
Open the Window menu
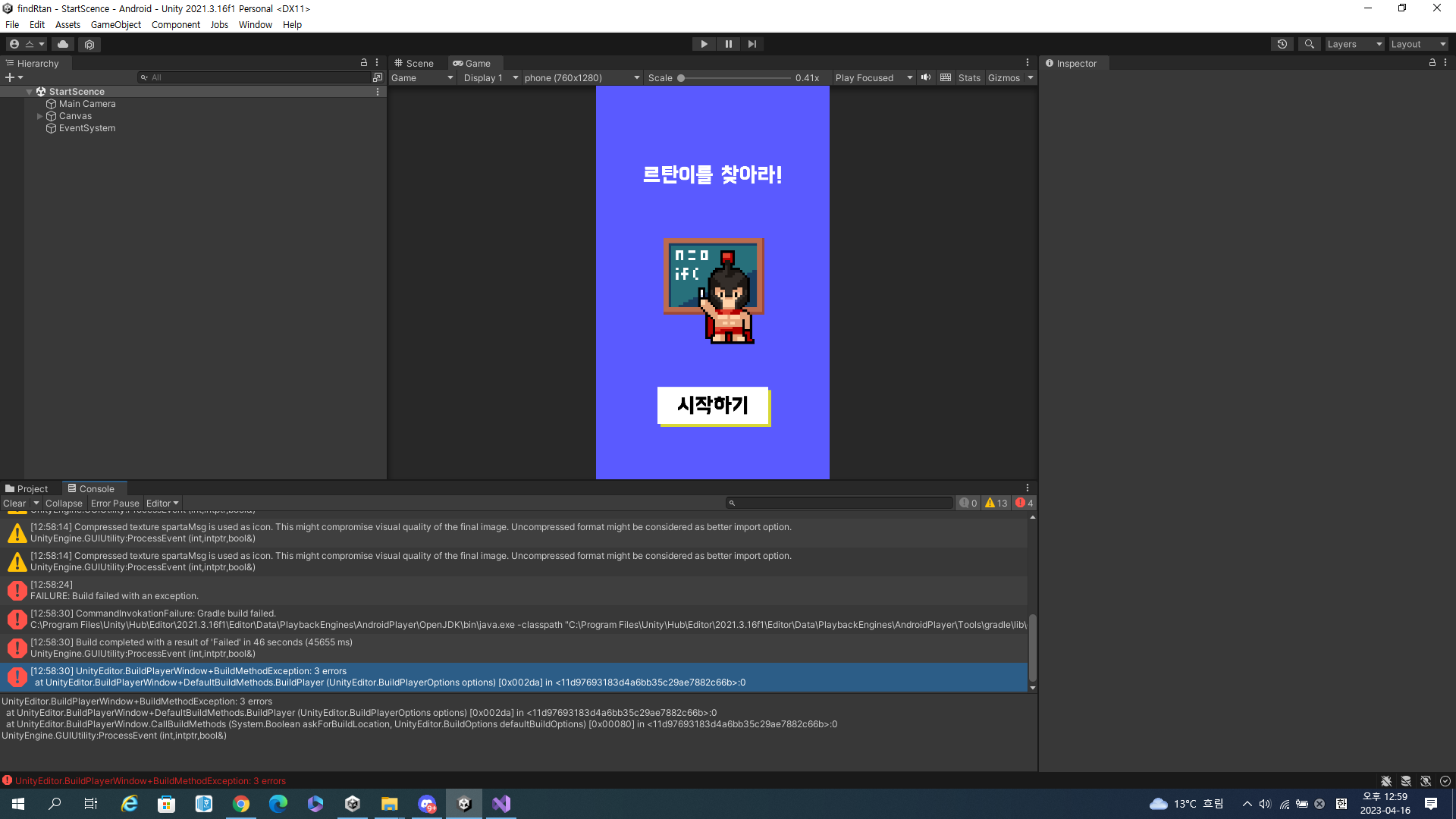point(256,24)
